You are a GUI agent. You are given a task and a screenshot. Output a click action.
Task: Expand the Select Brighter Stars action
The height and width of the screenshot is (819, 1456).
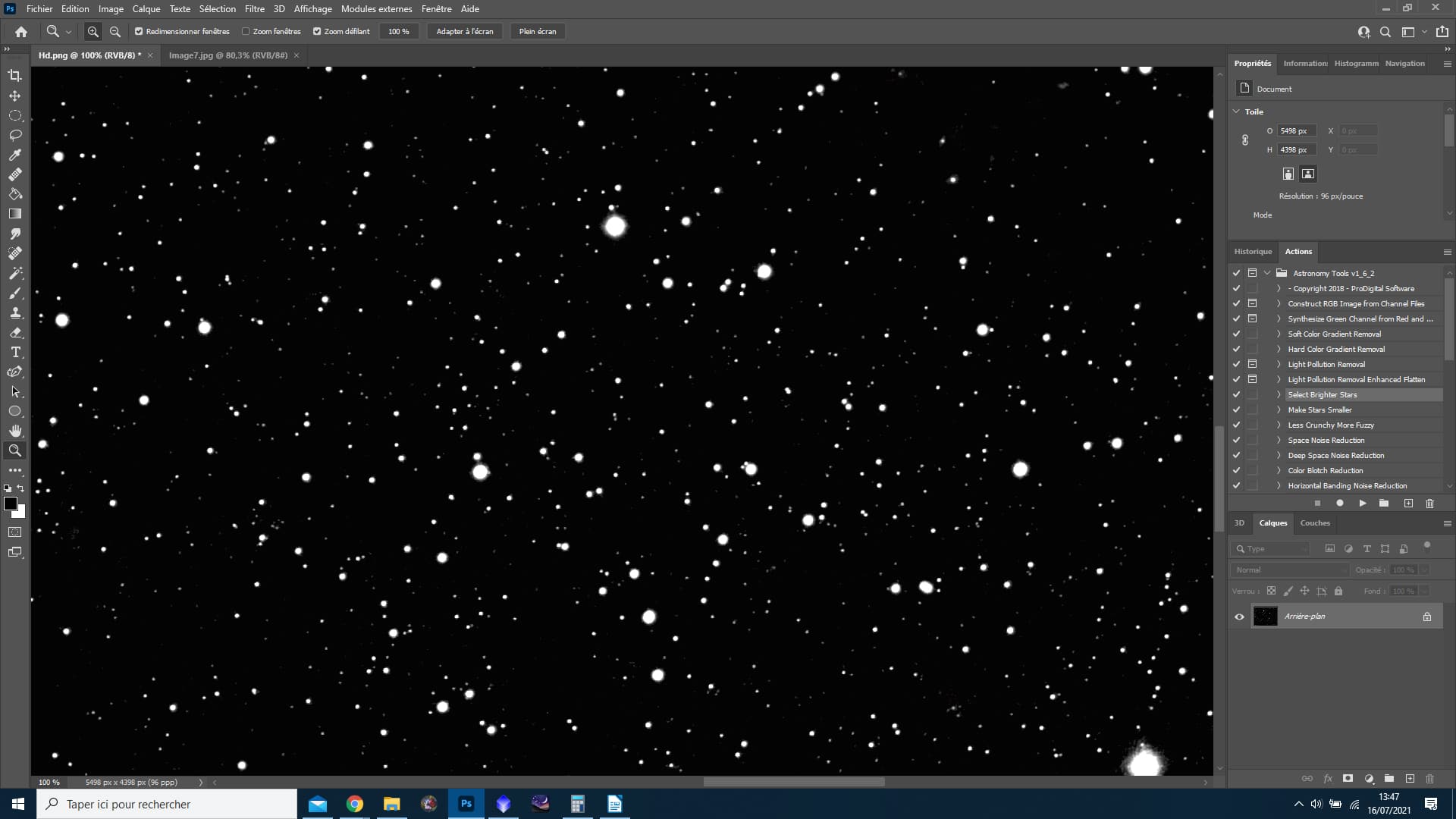[x=1279, y=394]
